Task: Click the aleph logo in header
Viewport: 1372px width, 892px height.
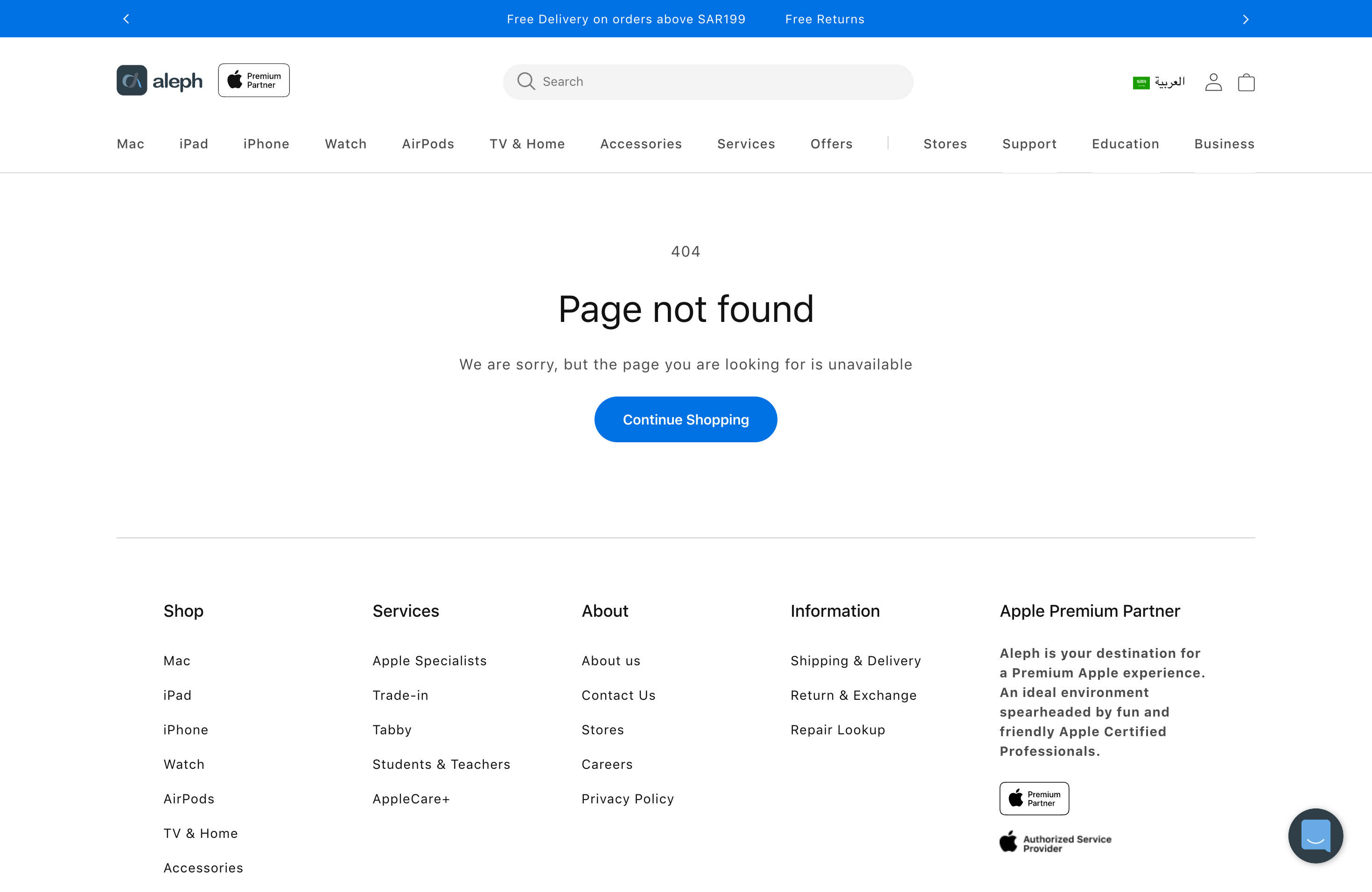Action: pos(160,81)
